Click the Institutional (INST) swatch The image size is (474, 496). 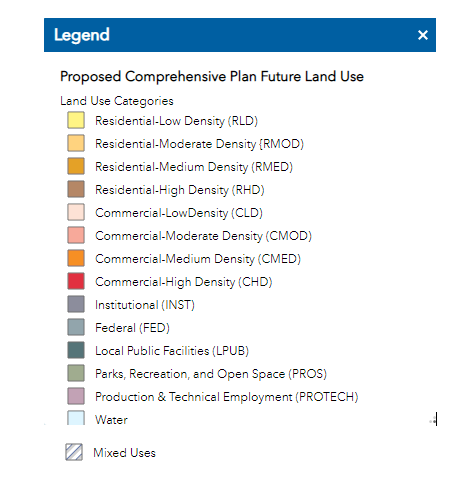click(x=76, y=304)
